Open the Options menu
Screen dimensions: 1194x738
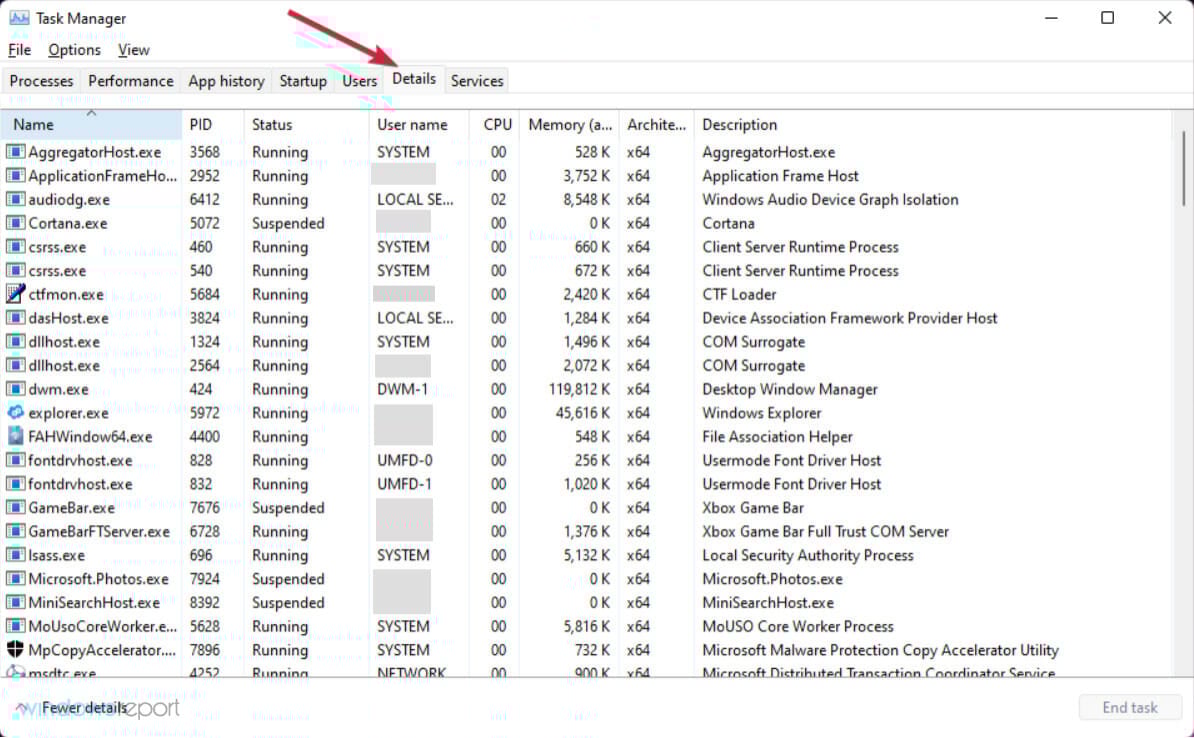coord(74,49)
